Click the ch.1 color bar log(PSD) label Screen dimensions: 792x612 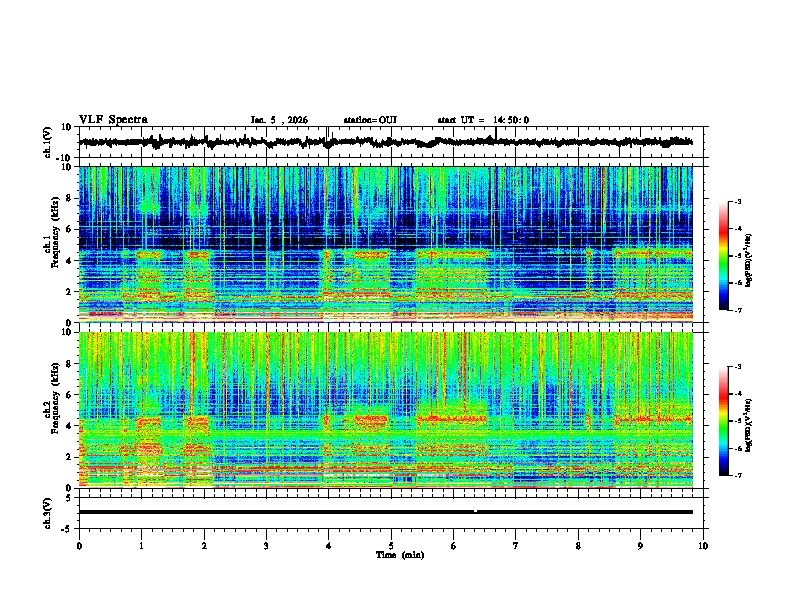coord(749,260)
